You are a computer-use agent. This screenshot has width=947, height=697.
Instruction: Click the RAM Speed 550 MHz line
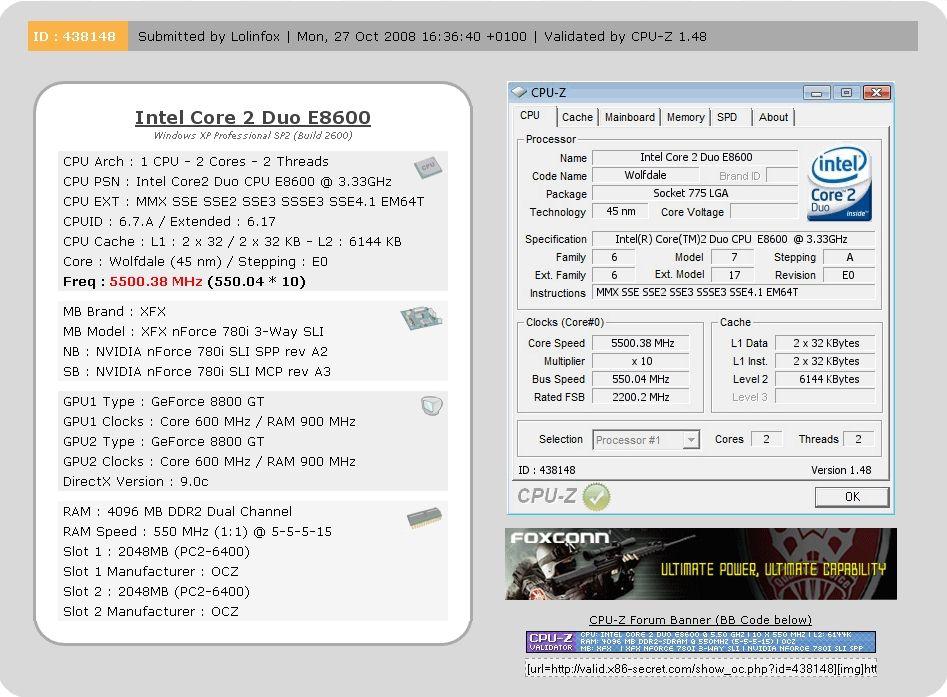point(197,532)
